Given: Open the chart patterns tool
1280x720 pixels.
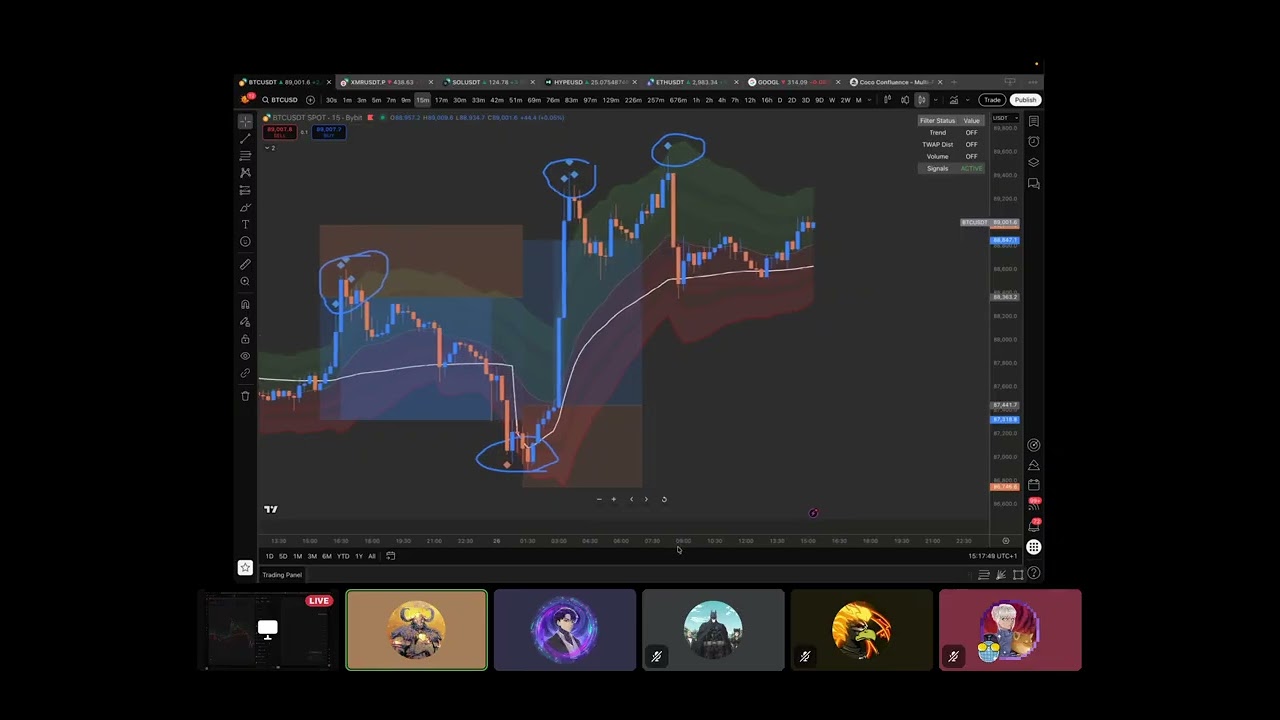Looking at the screenshot, I should 245,172.
